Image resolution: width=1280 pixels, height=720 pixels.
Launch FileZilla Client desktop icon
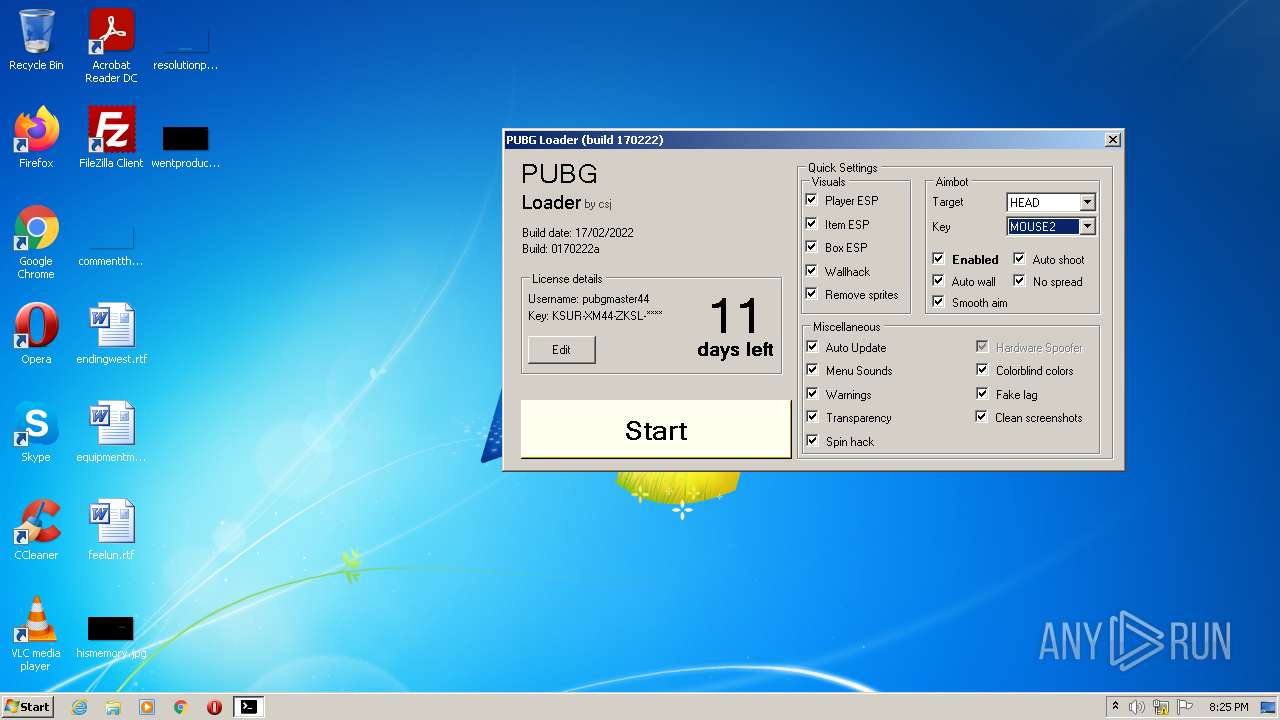[x=111, y=138]
